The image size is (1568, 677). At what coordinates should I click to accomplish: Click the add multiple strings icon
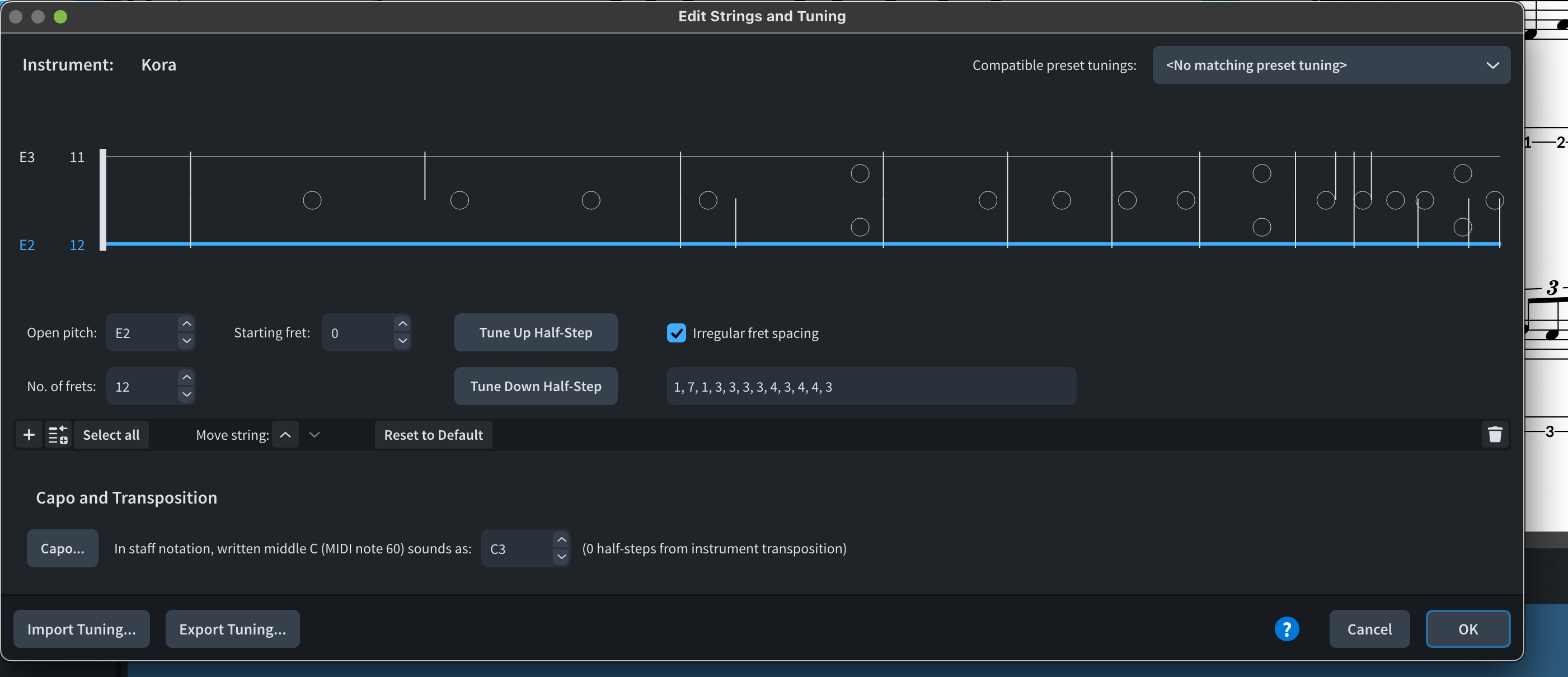[x=58, y=435]
